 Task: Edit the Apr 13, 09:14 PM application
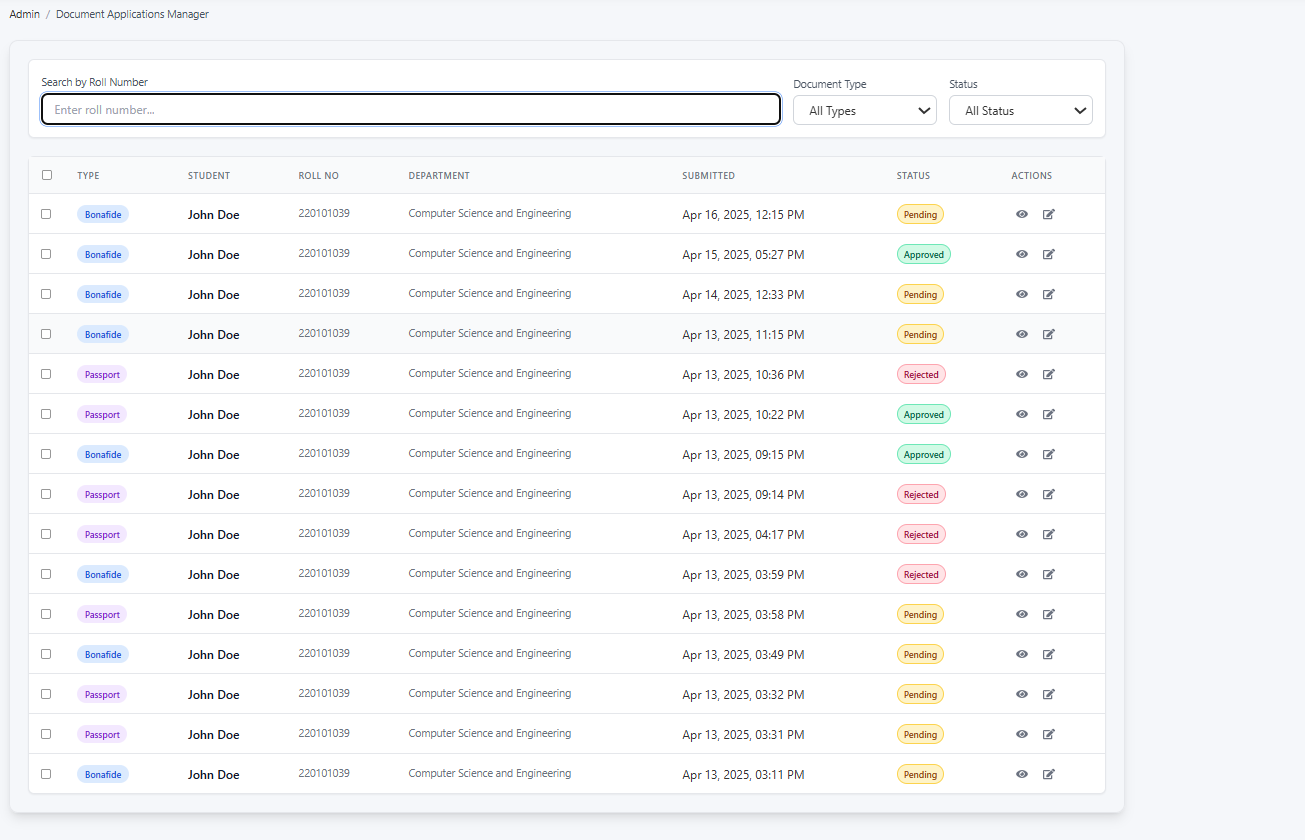point(1049,494)
